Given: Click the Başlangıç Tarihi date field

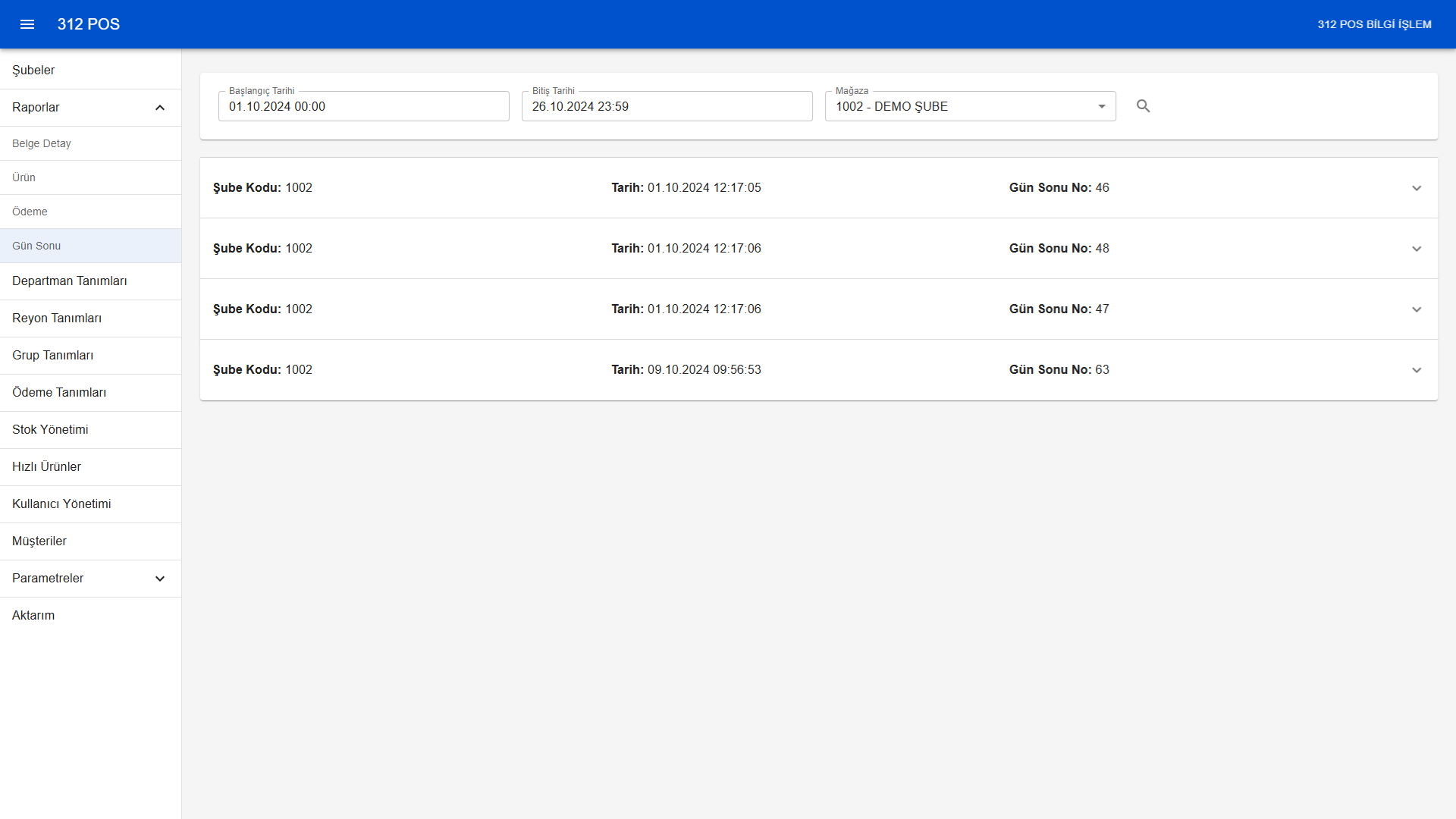Looking at the screenshot, I should point(363,106).
